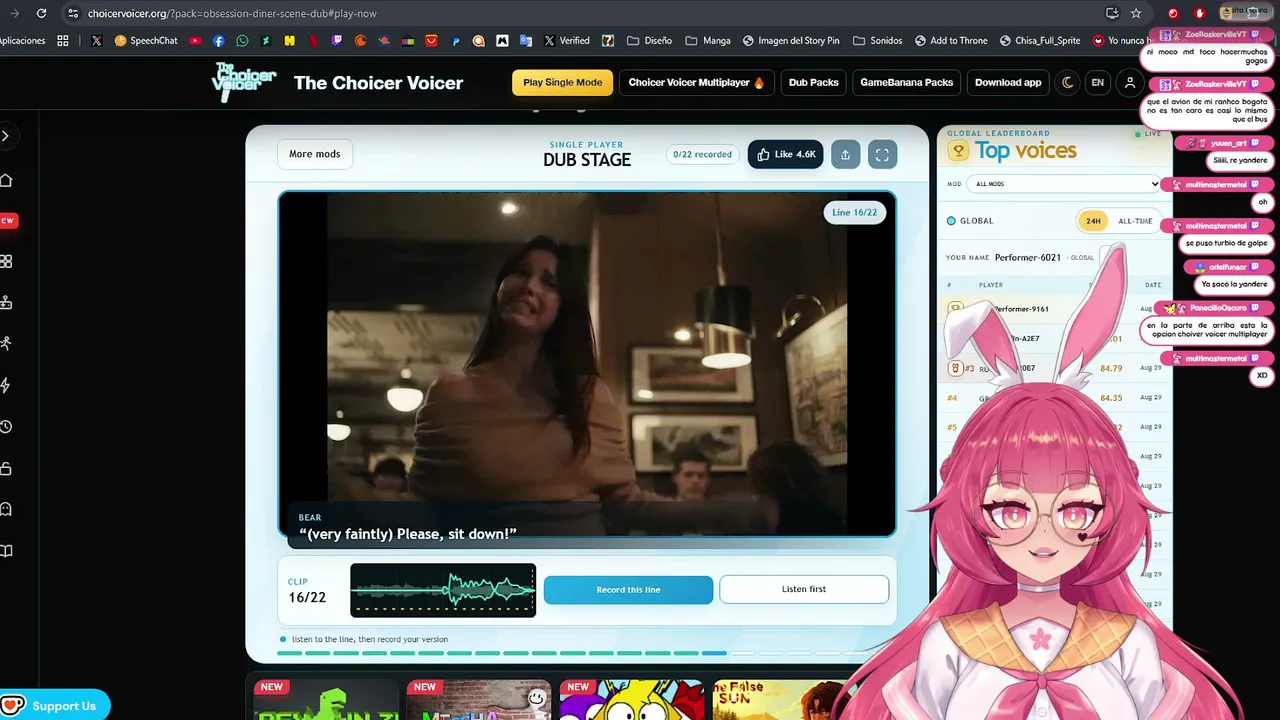Reload the page with the browser refresh icon
1280x720 pixels.
point(41,13)
